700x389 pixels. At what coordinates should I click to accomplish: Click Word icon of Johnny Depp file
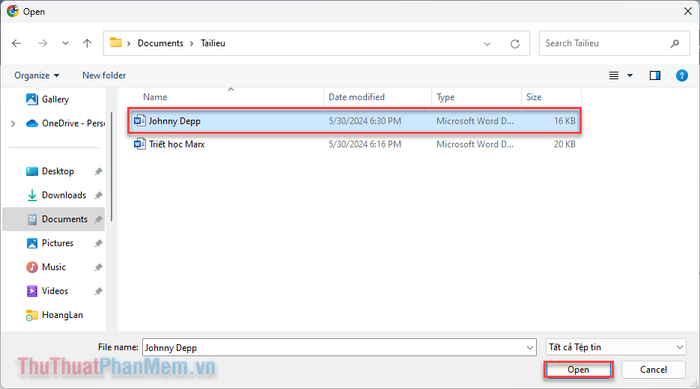point(140,121)
